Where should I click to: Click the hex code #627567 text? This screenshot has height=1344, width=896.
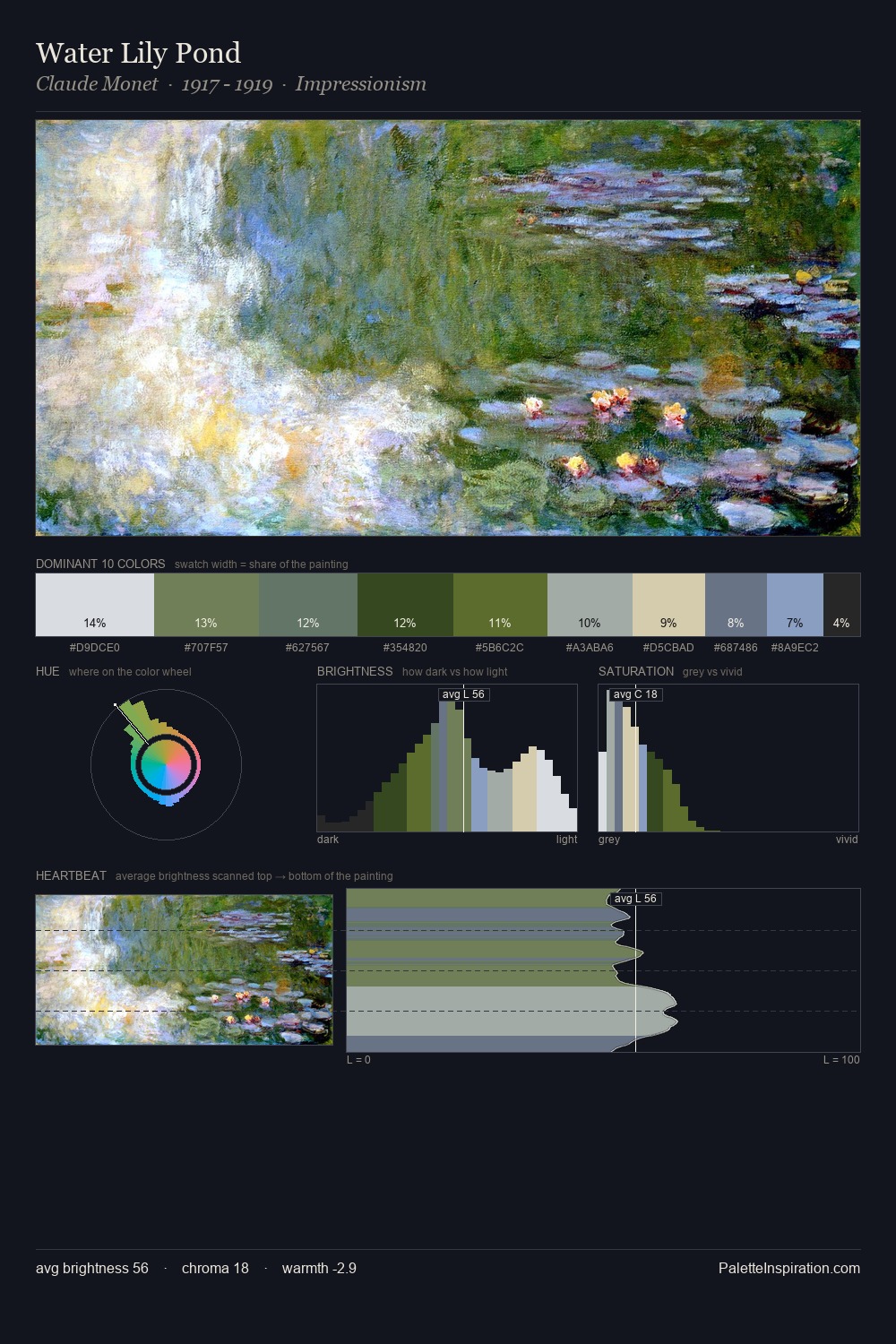(307, 647)
